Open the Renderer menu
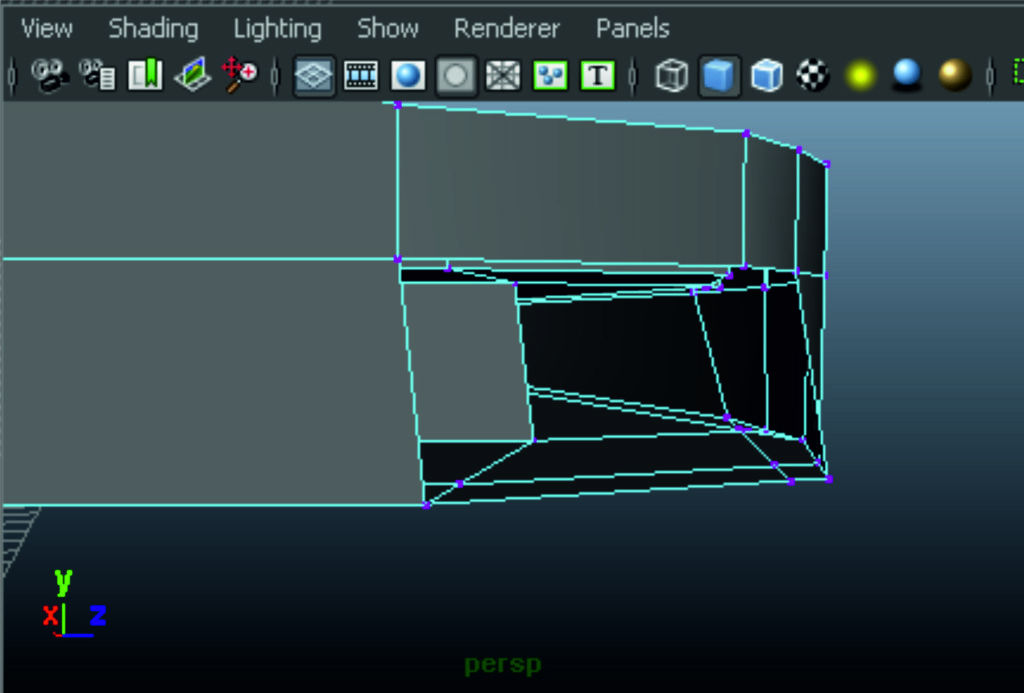1024x693 pixels. point(507,29)
